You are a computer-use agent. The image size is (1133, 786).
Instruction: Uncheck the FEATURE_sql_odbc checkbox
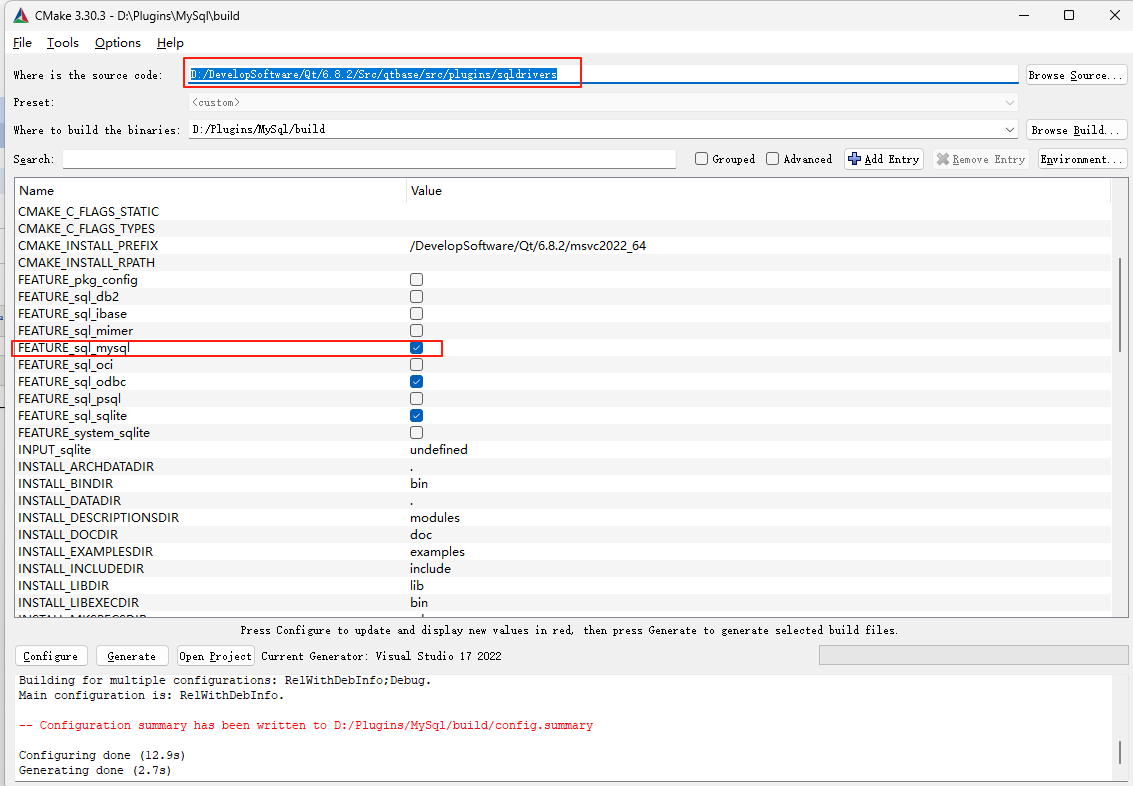(416, 381)
